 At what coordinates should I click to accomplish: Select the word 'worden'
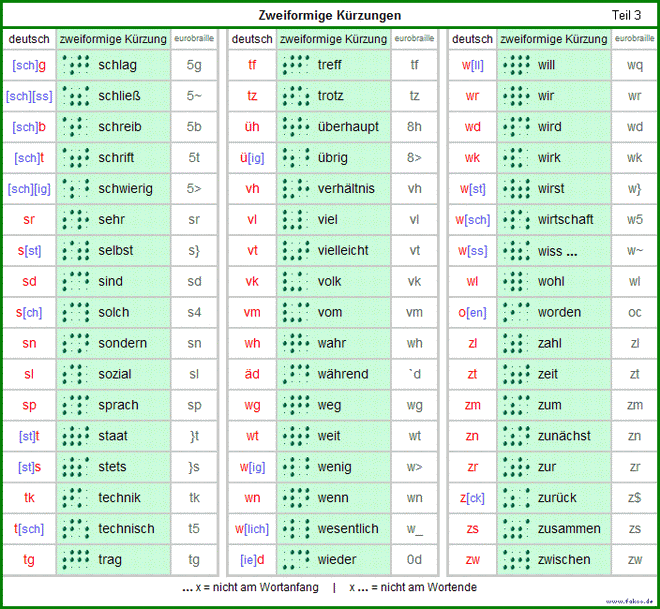(x=559, y=312)
